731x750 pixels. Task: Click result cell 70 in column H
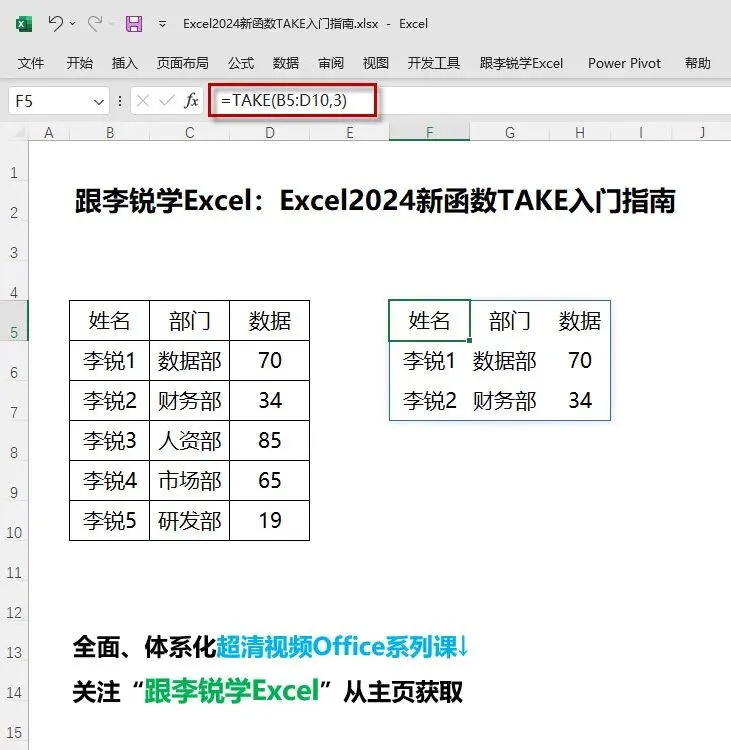tap(580, 361)
